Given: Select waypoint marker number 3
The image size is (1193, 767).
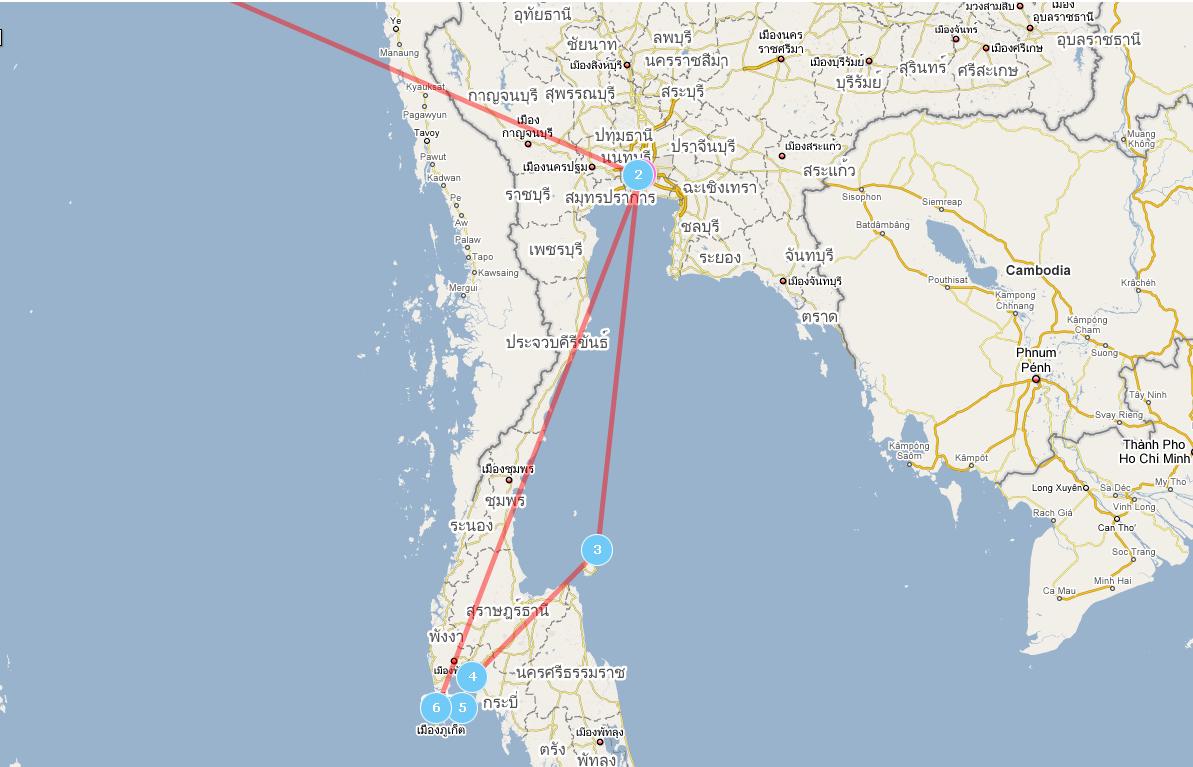Looking at the screenshot, I should pos(596,549).
